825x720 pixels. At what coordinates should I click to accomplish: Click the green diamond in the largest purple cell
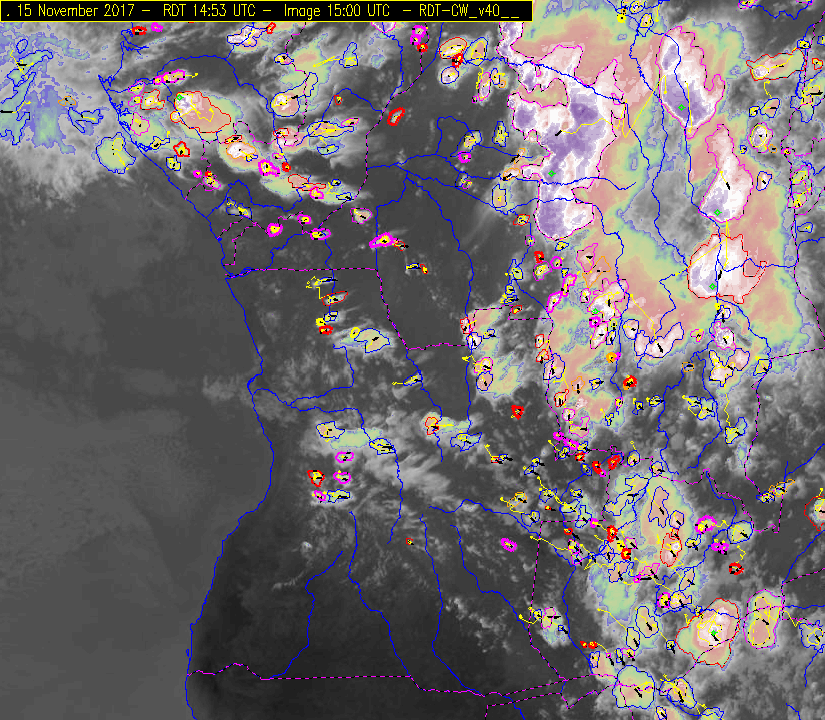[x=551, y=175]
